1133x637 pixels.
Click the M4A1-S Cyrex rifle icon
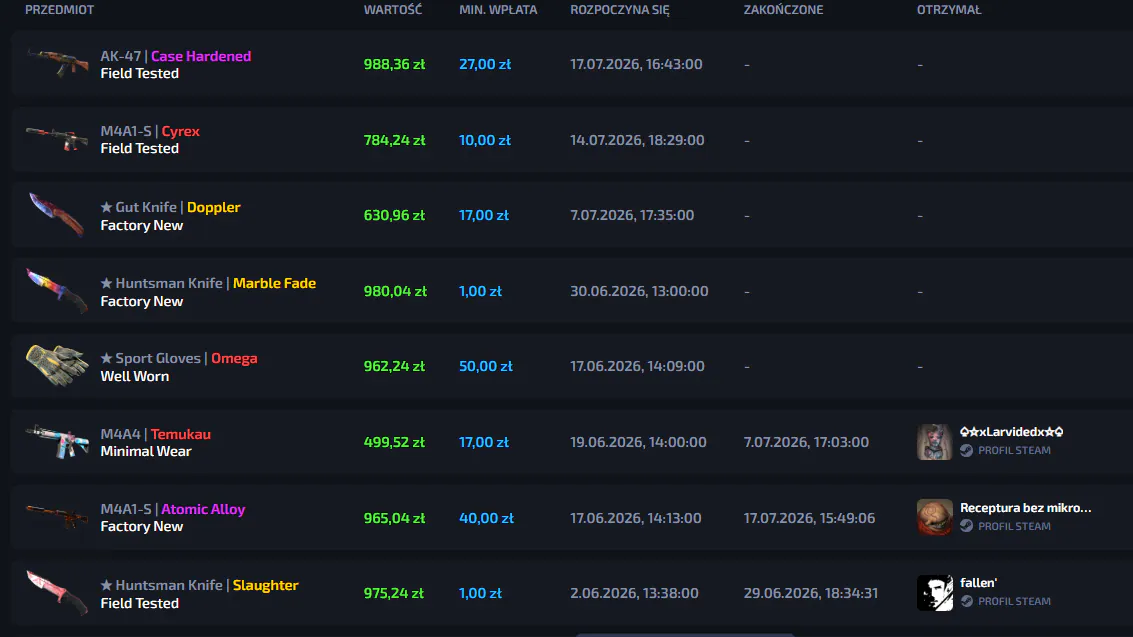click(x=57, y=138)
